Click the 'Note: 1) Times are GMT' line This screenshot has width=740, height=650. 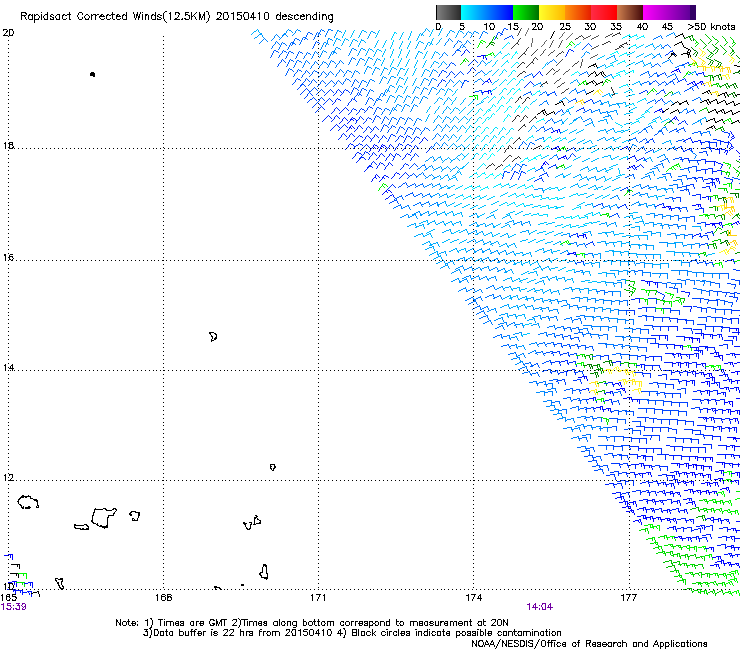(x=312, y=623)
